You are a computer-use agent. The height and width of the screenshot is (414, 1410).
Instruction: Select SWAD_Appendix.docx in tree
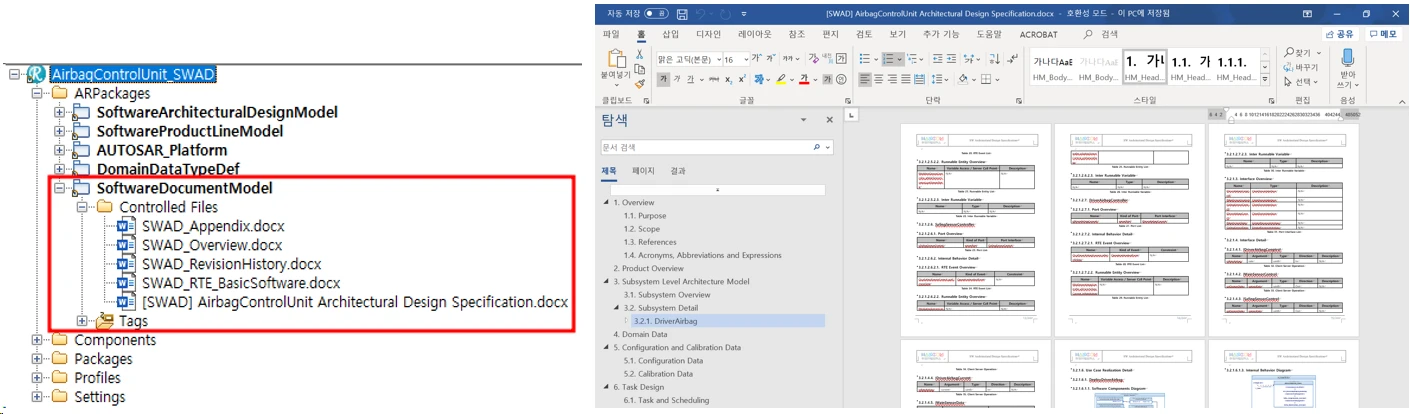click(211, 226)
